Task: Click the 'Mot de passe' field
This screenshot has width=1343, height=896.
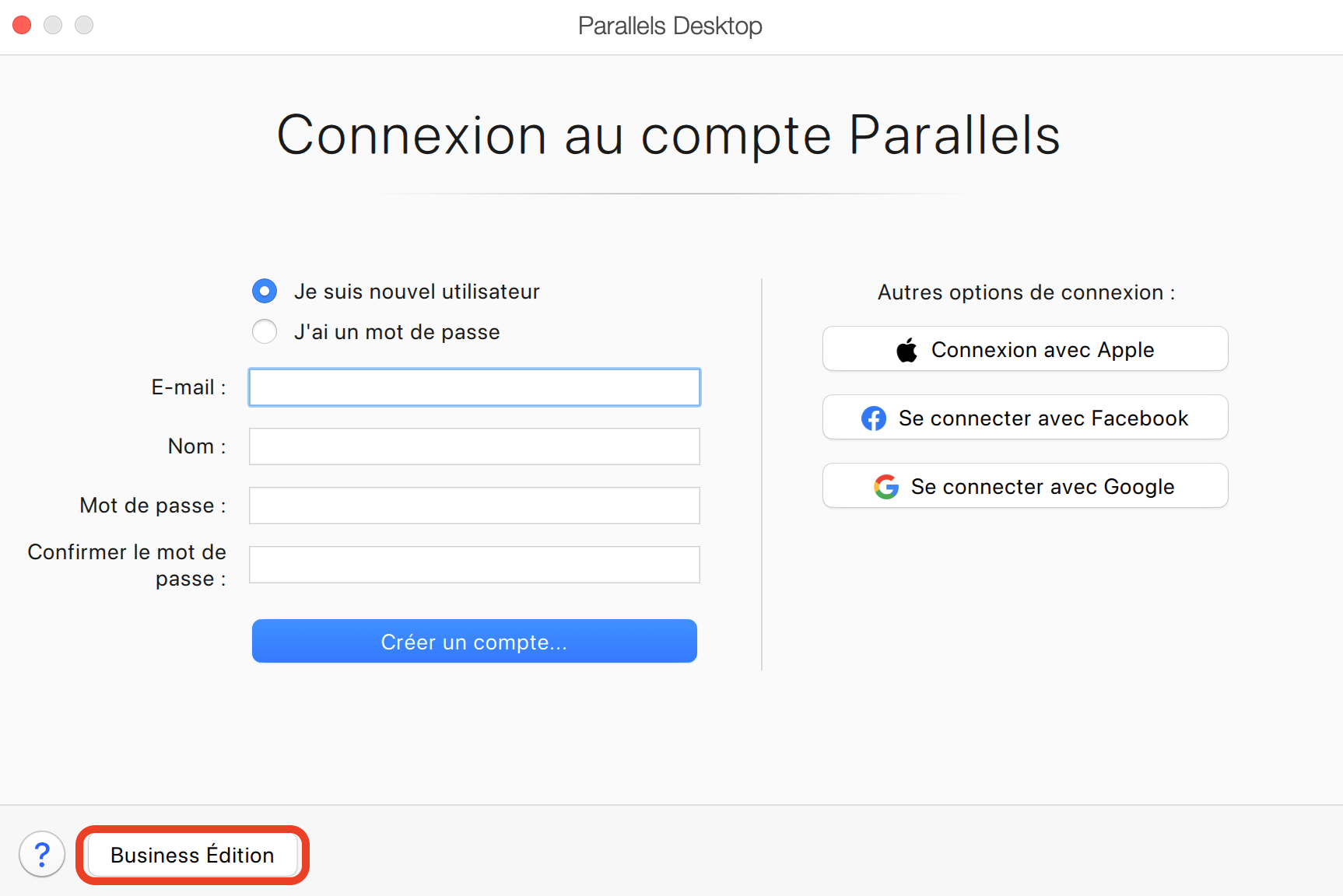Action: (475, 506)
